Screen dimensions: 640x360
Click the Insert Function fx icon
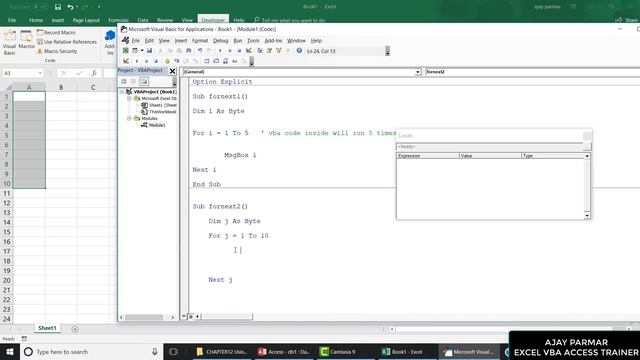[x=94, y=73]
